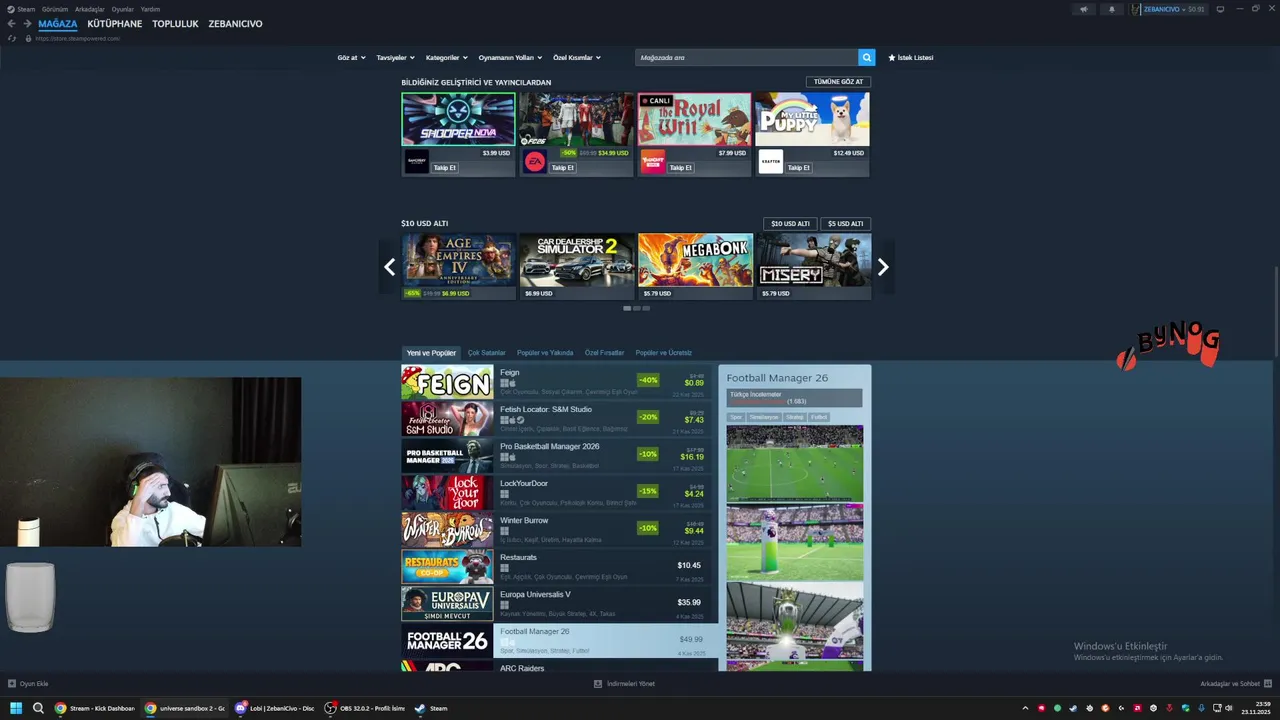Expand the Göz at dropdown

[x=351, y=58]
